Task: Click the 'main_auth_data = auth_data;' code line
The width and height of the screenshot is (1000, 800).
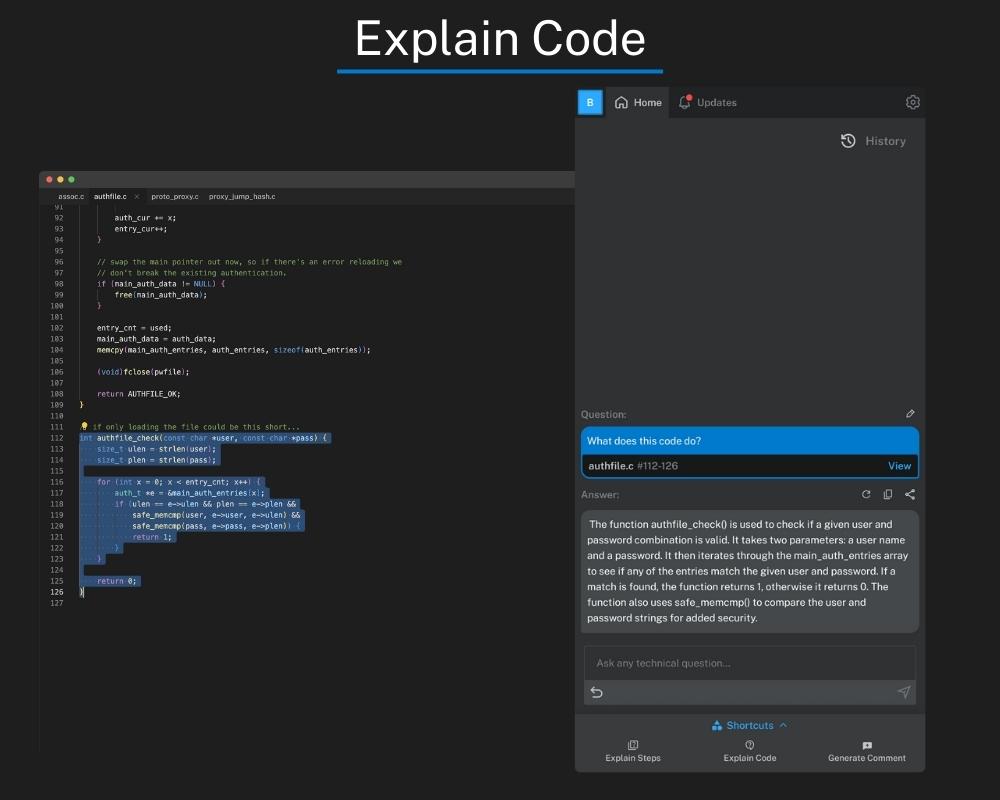Action: [156, 339]
